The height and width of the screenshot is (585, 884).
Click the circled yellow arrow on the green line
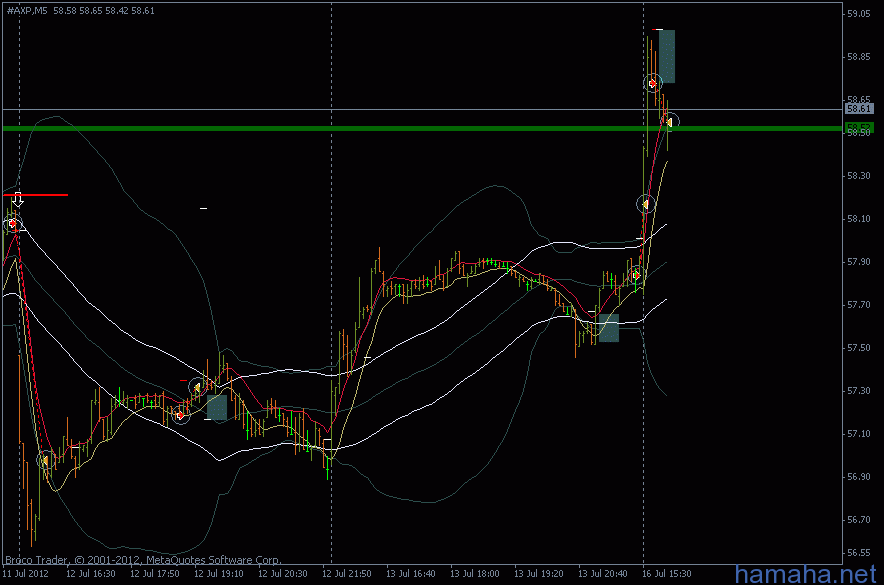click(670, 122)
